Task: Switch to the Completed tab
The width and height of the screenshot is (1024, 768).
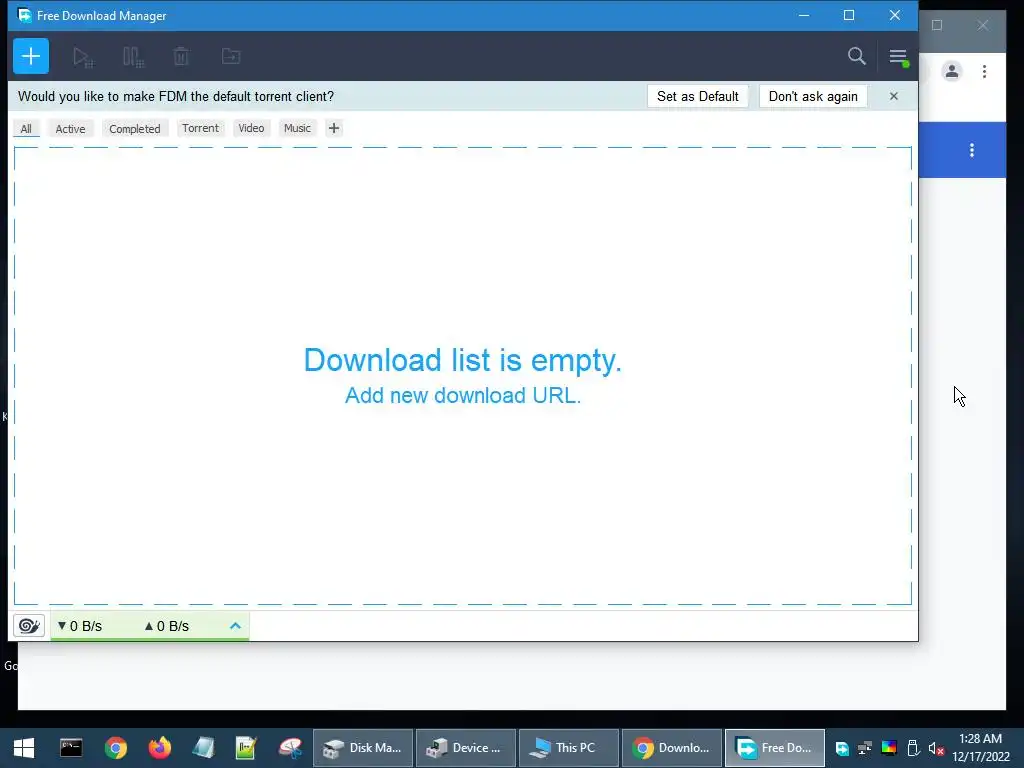Action: pyautogui.click(x=135, y=129)
